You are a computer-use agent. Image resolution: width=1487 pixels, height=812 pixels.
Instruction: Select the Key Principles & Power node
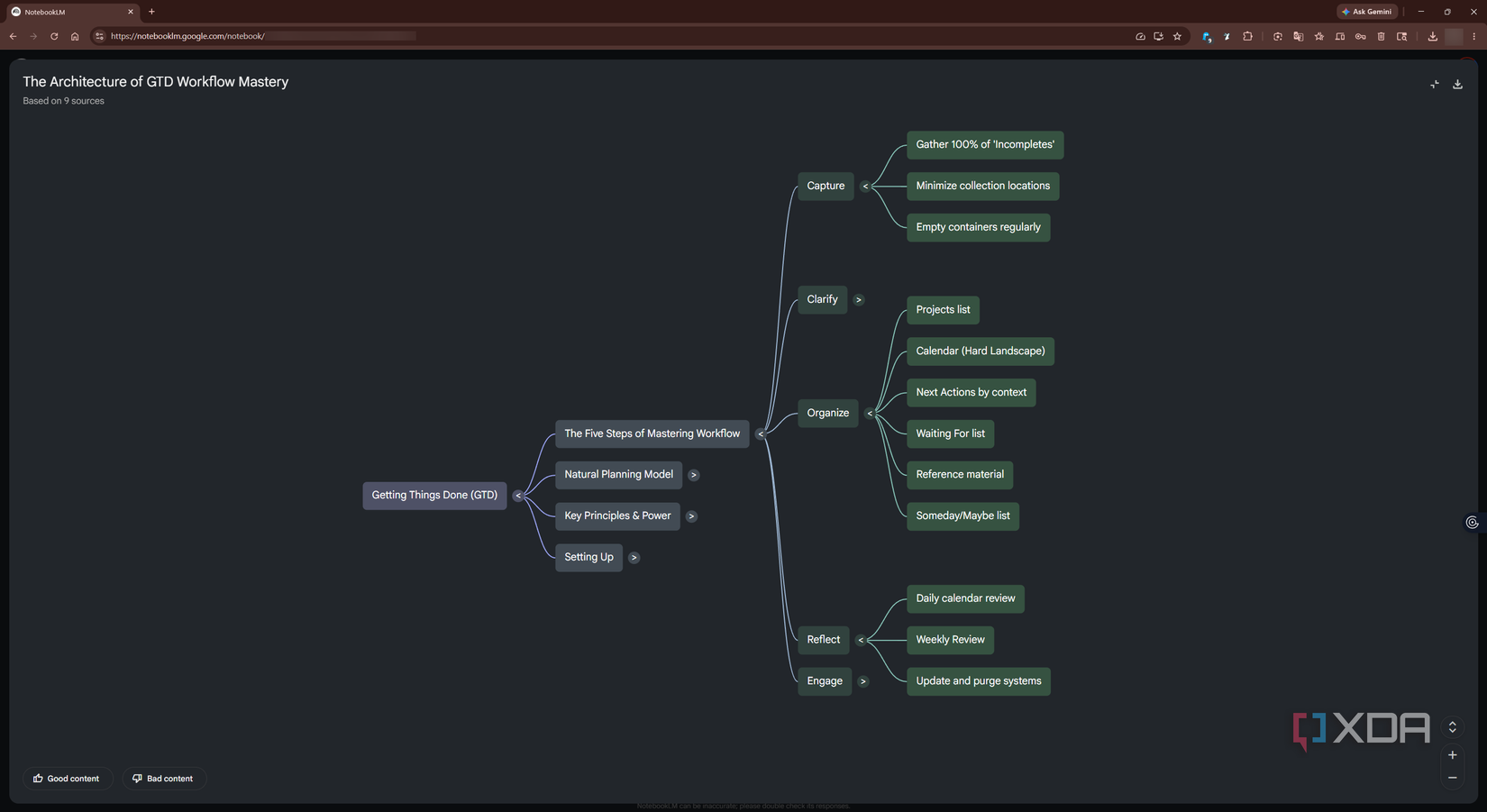pyautogui.click(x=617, y=515)
